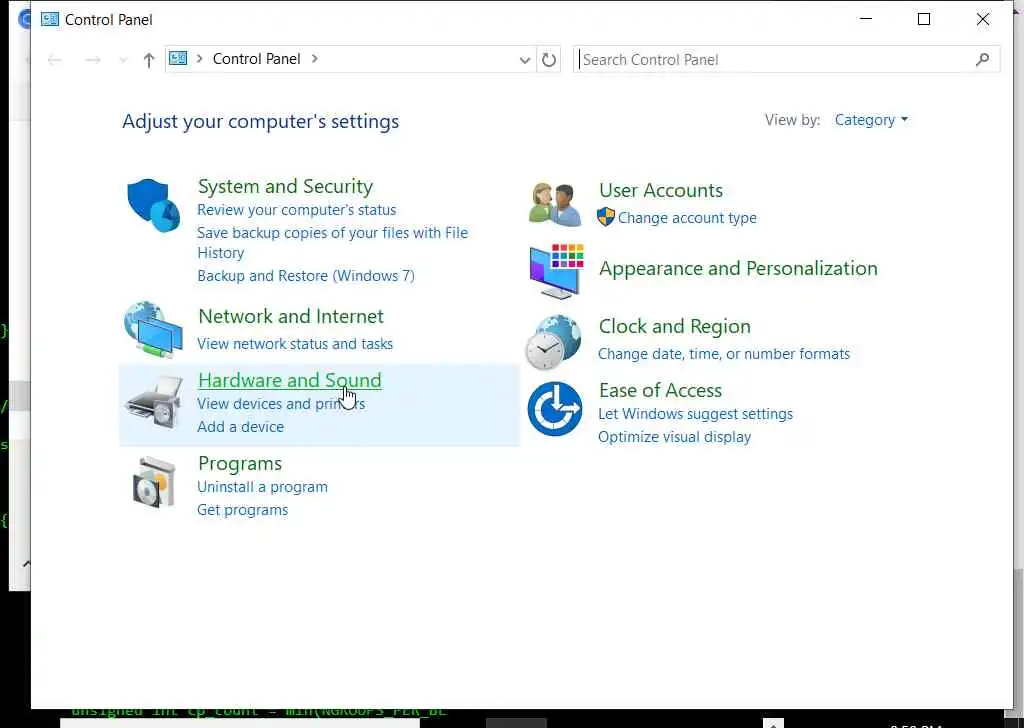Image resolution: width=1024 pixels, height=728 pixels.
Task: Click the Control Panel icon in the address bar
Action: click(x=178, y=59)
